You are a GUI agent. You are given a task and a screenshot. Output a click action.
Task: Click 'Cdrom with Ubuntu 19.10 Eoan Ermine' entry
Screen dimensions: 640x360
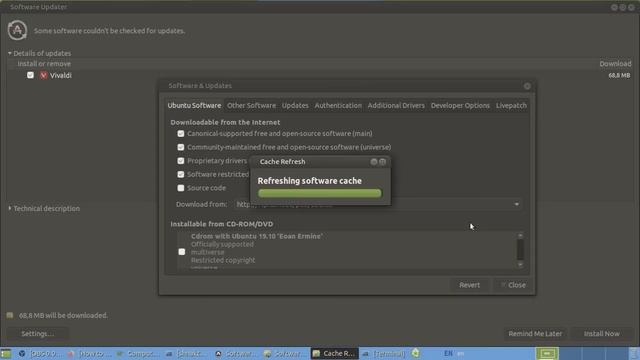[x=257, y=236]
